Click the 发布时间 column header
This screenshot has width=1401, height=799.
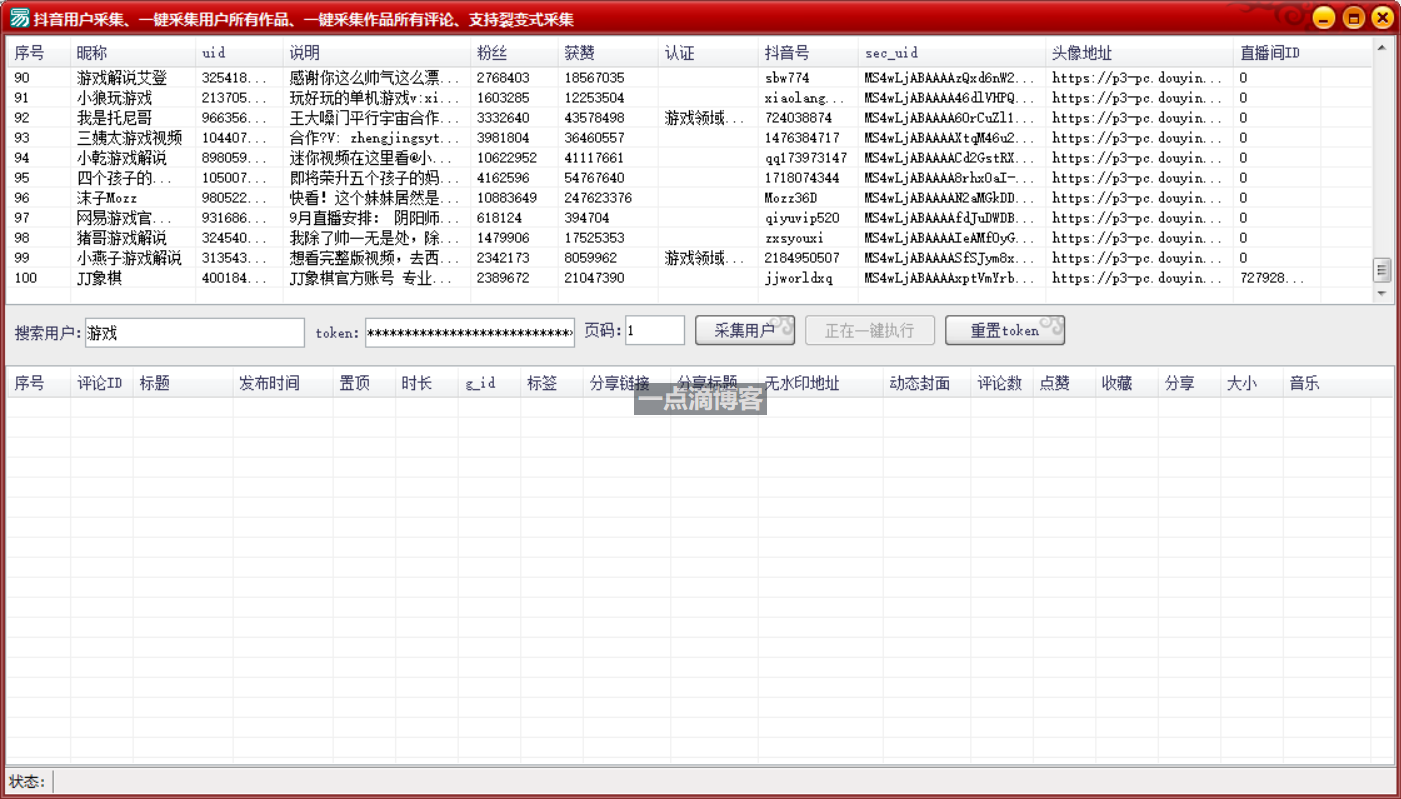pyautogui.click(x=283, y=383)
